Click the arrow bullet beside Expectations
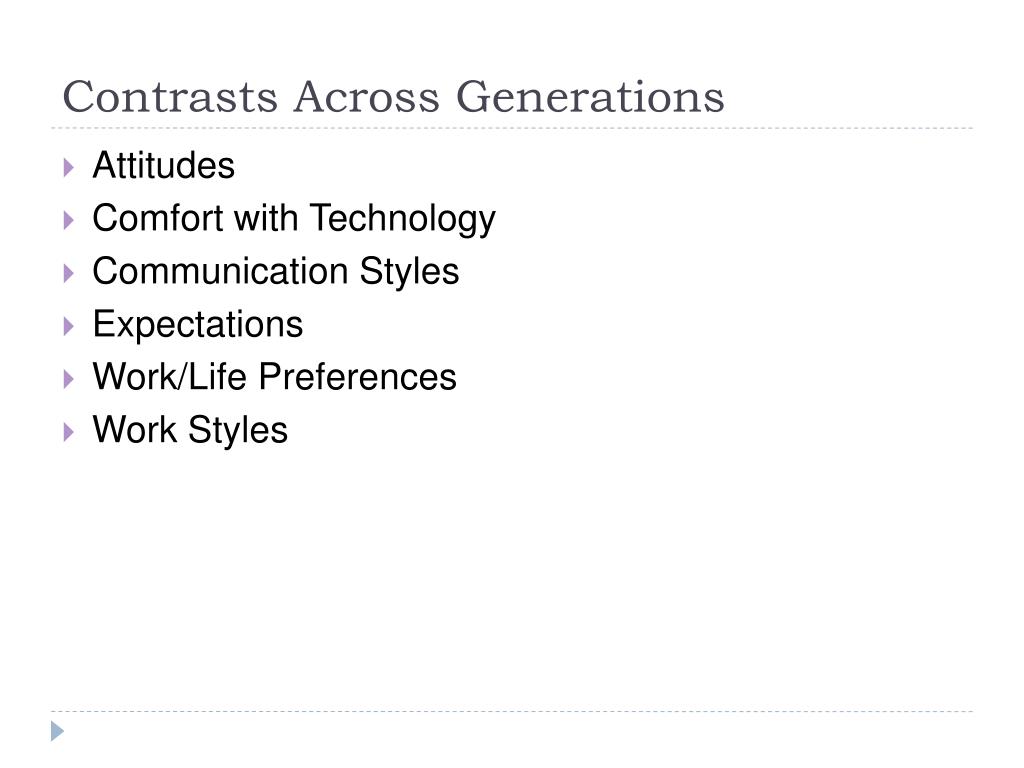 pyautogui.click(x=69, y=327)
